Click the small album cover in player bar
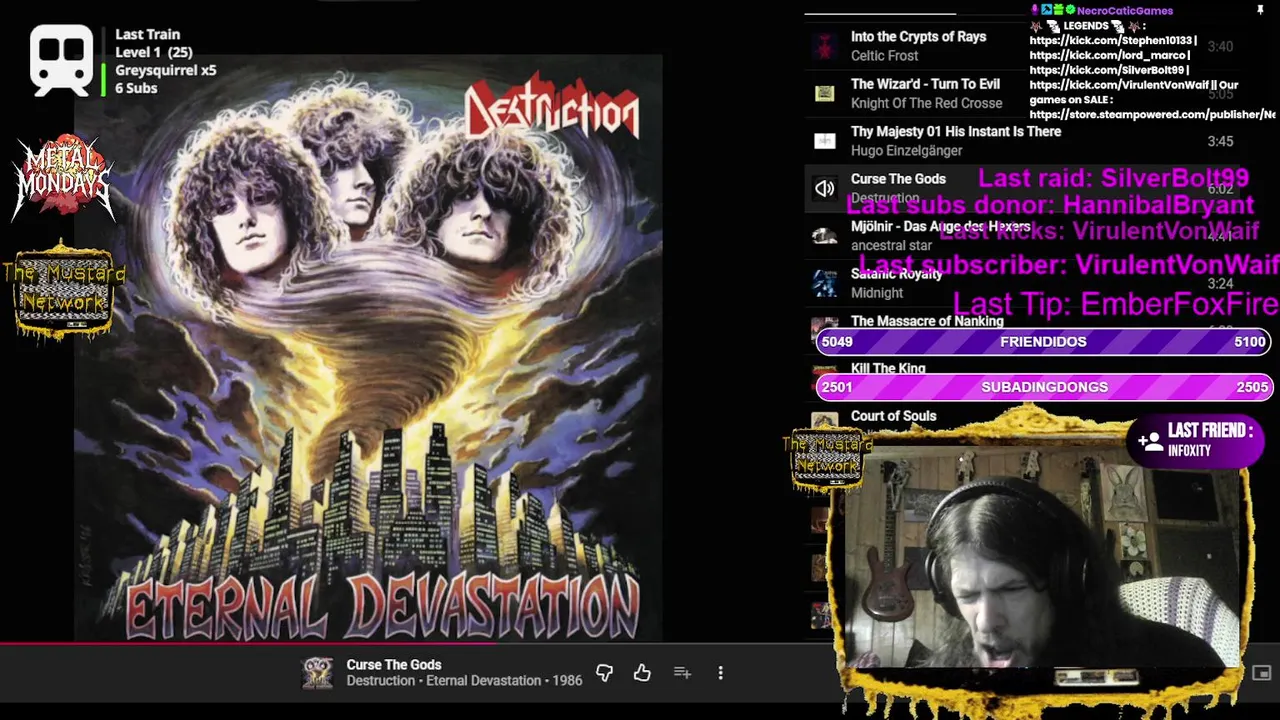Screen dimensions: 1280x720 [x=318, y=673]
